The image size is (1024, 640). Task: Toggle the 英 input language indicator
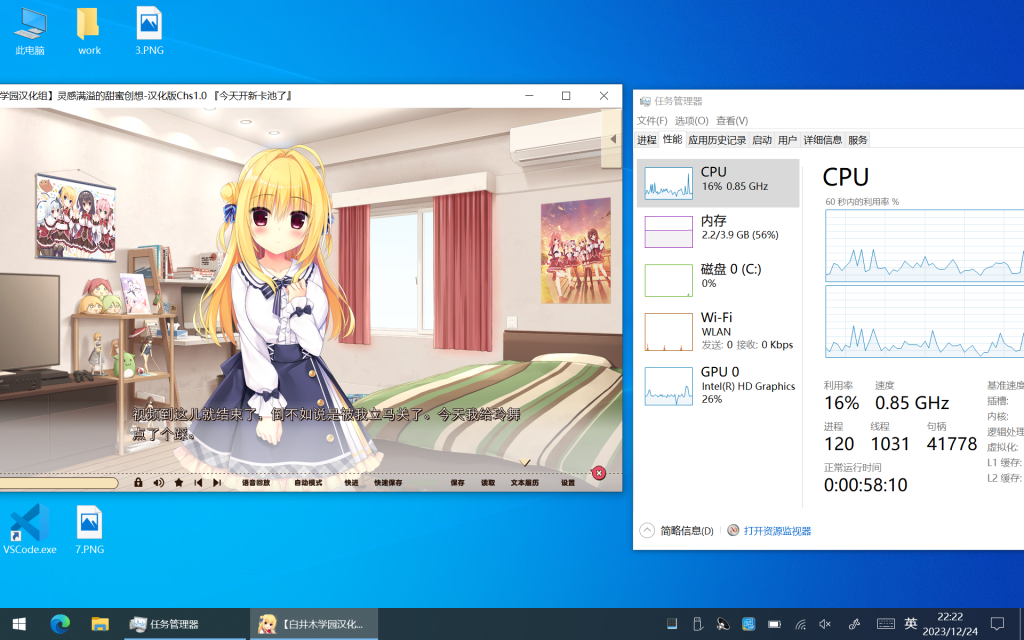(x=911, y=624)
